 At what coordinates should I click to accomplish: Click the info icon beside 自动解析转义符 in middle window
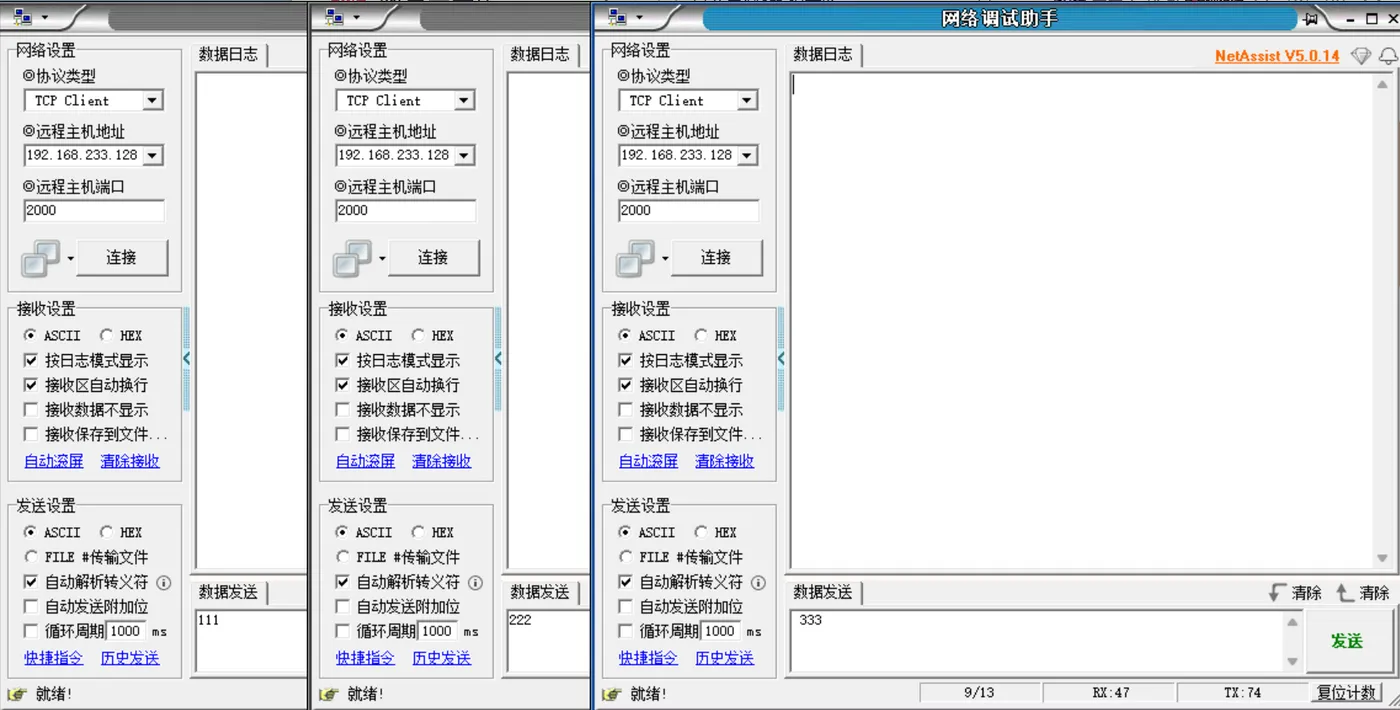476,582
